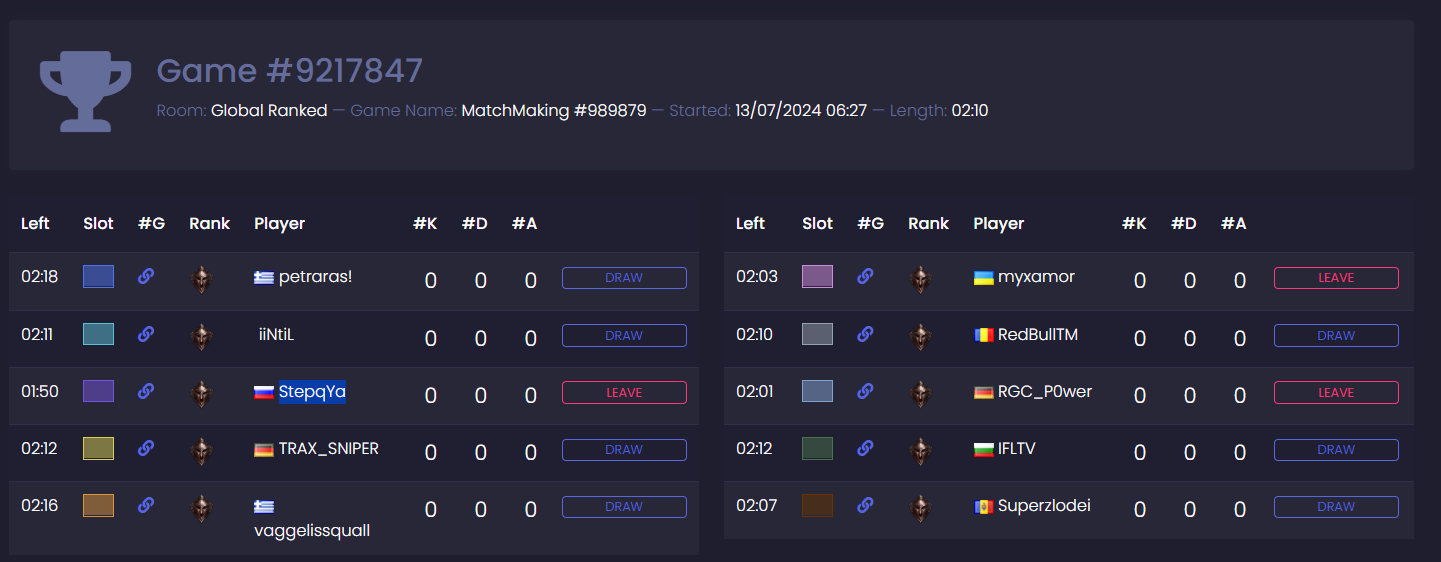Open the RGC_P0wer player name link
The image size is (1441, 562).
coord(1045,391)
